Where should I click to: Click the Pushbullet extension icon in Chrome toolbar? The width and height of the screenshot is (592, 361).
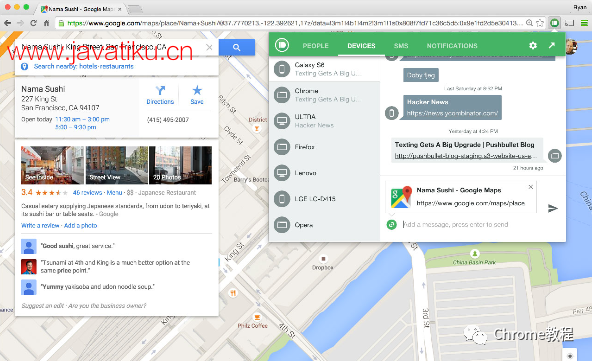(x=554, y=23)
